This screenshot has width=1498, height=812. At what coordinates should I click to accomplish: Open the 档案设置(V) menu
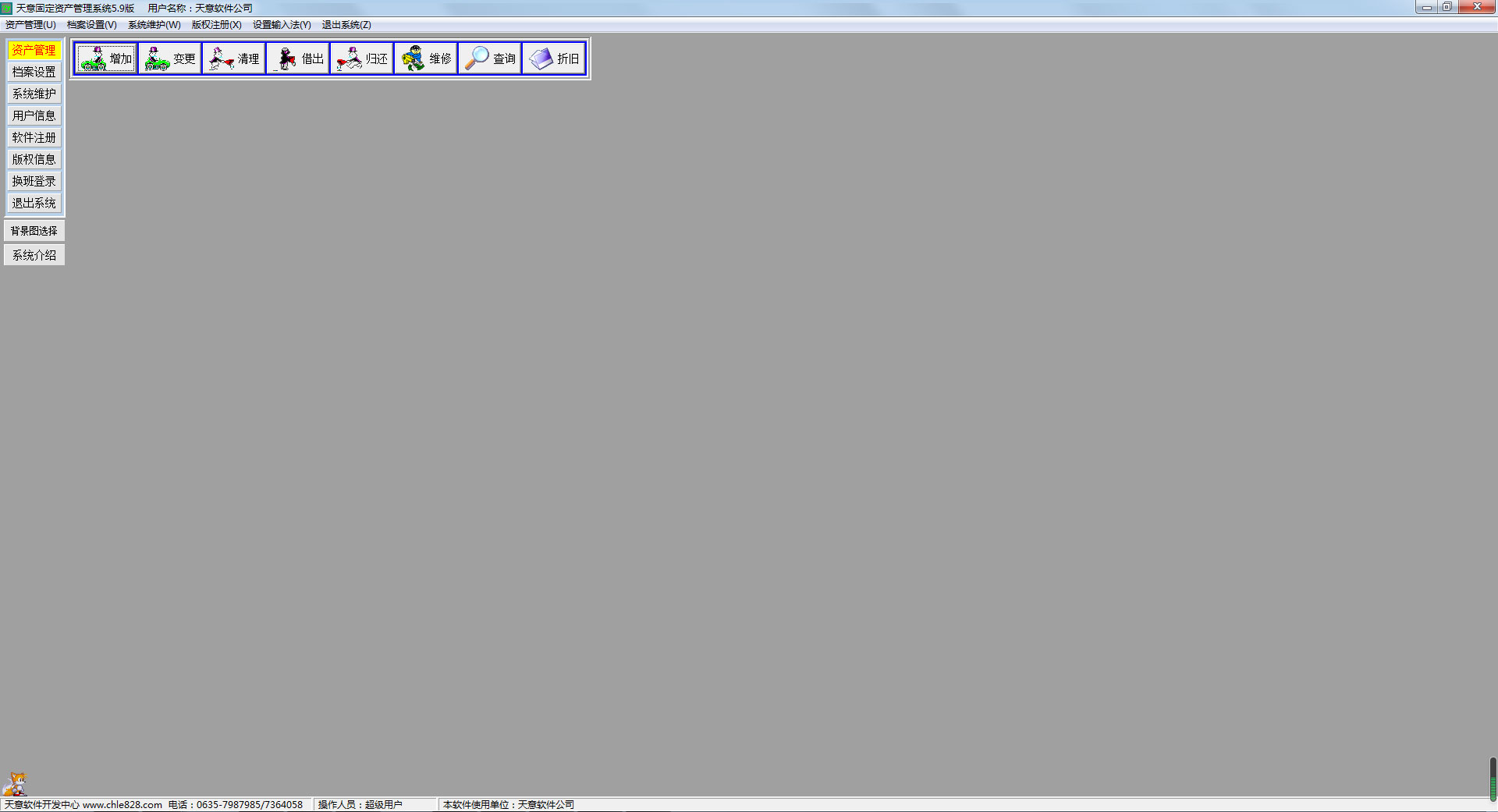(x=92, y=25)
